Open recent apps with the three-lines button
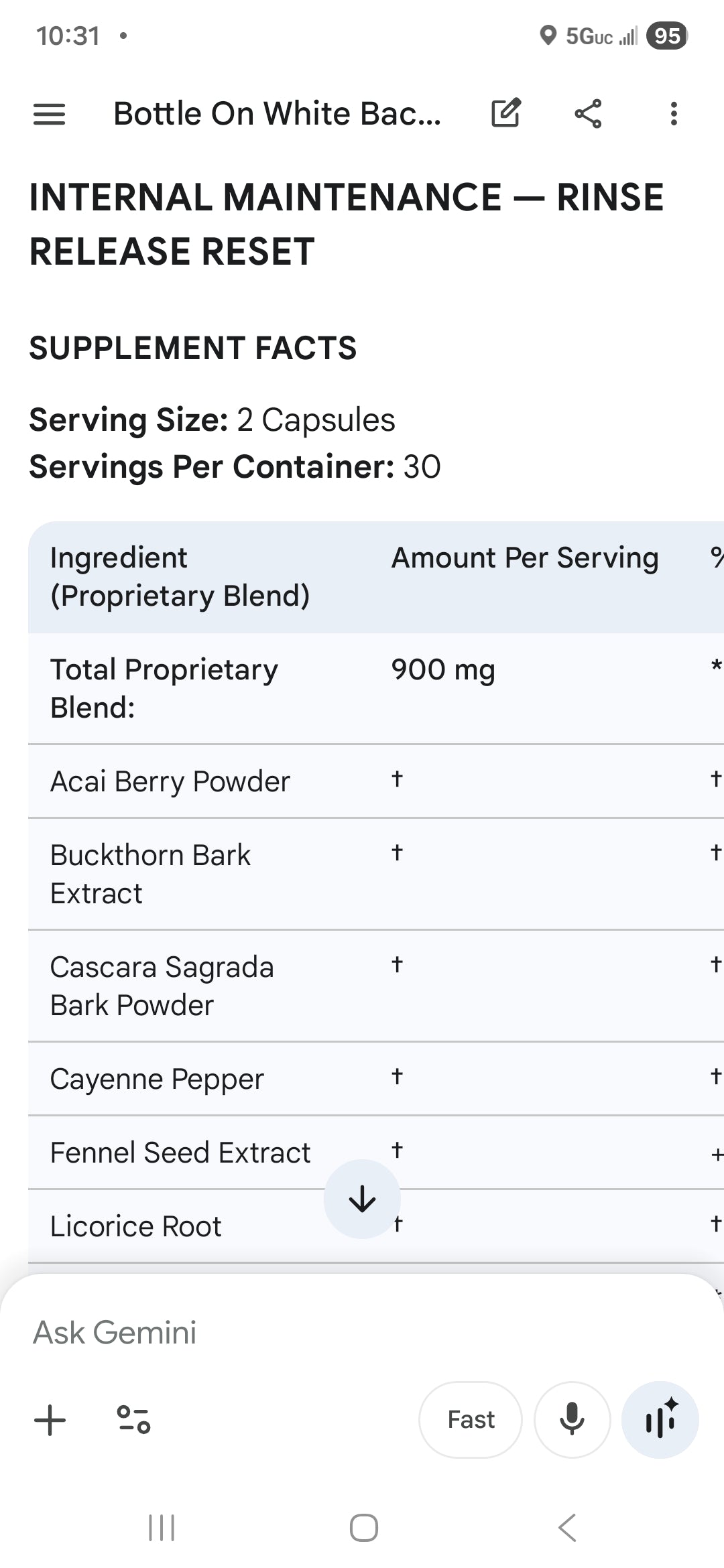724x1568 pixels. tap(162, 1528)
